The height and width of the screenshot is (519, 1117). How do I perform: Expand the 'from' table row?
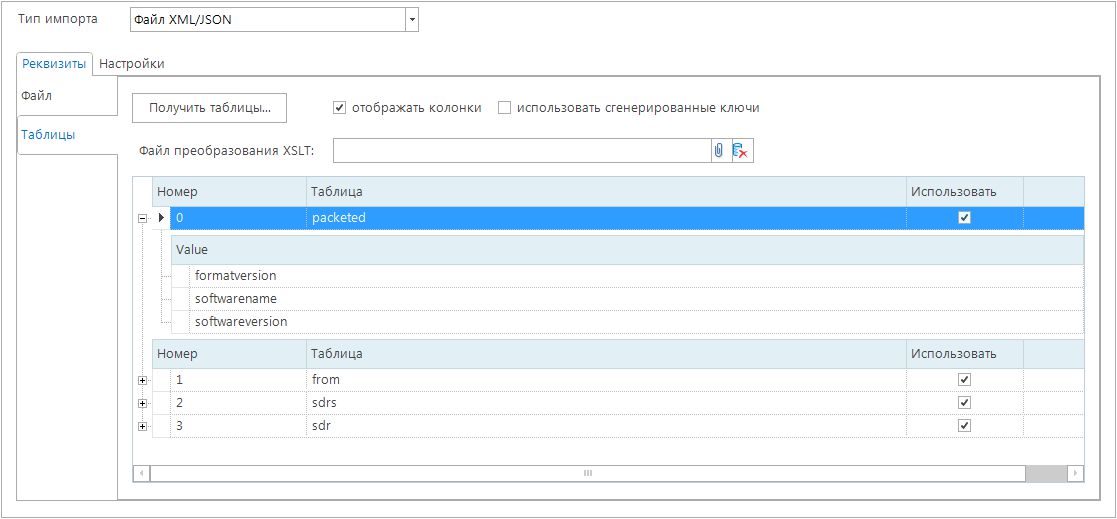[142, 380]
